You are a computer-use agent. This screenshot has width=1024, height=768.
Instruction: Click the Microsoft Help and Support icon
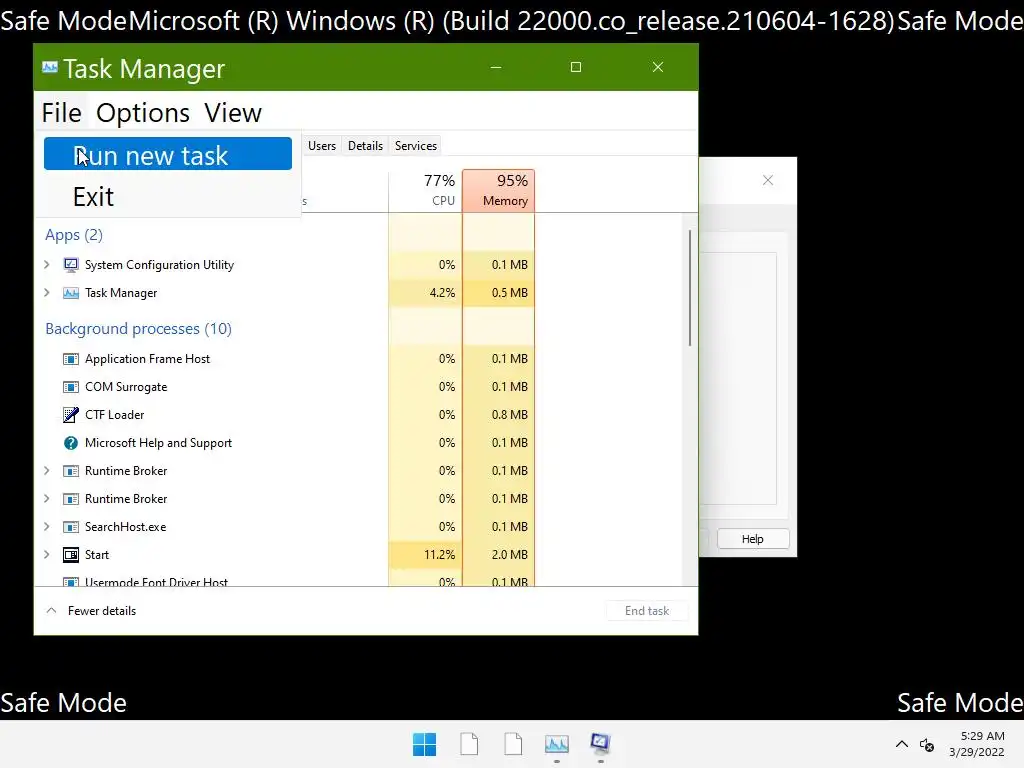click(71, 443)
